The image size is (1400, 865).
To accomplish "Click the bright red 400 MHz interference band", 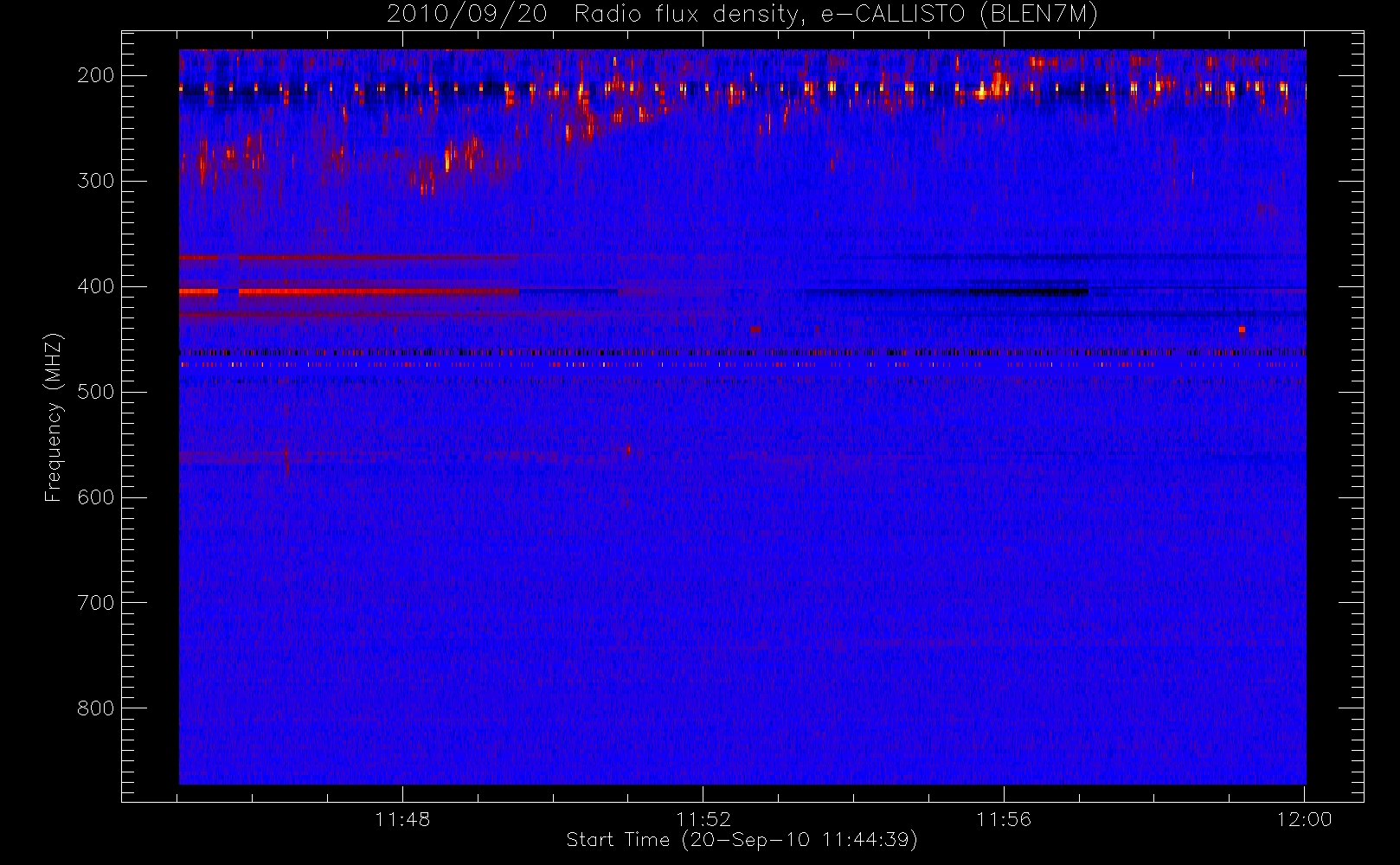I will coord(350,292).
